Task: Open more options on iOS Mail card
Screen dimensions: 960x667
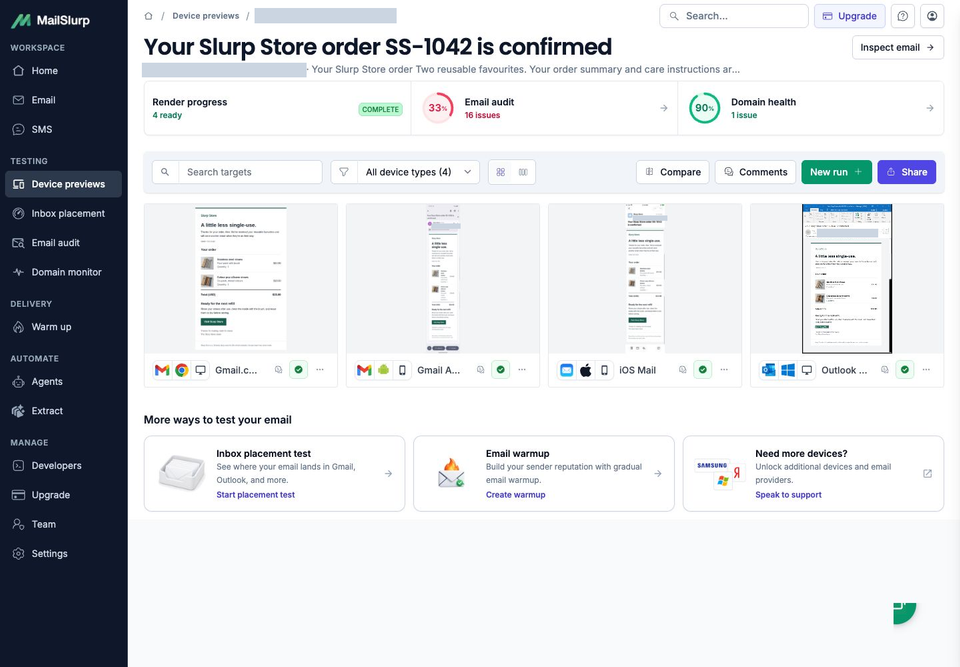Action: [724, 370]
